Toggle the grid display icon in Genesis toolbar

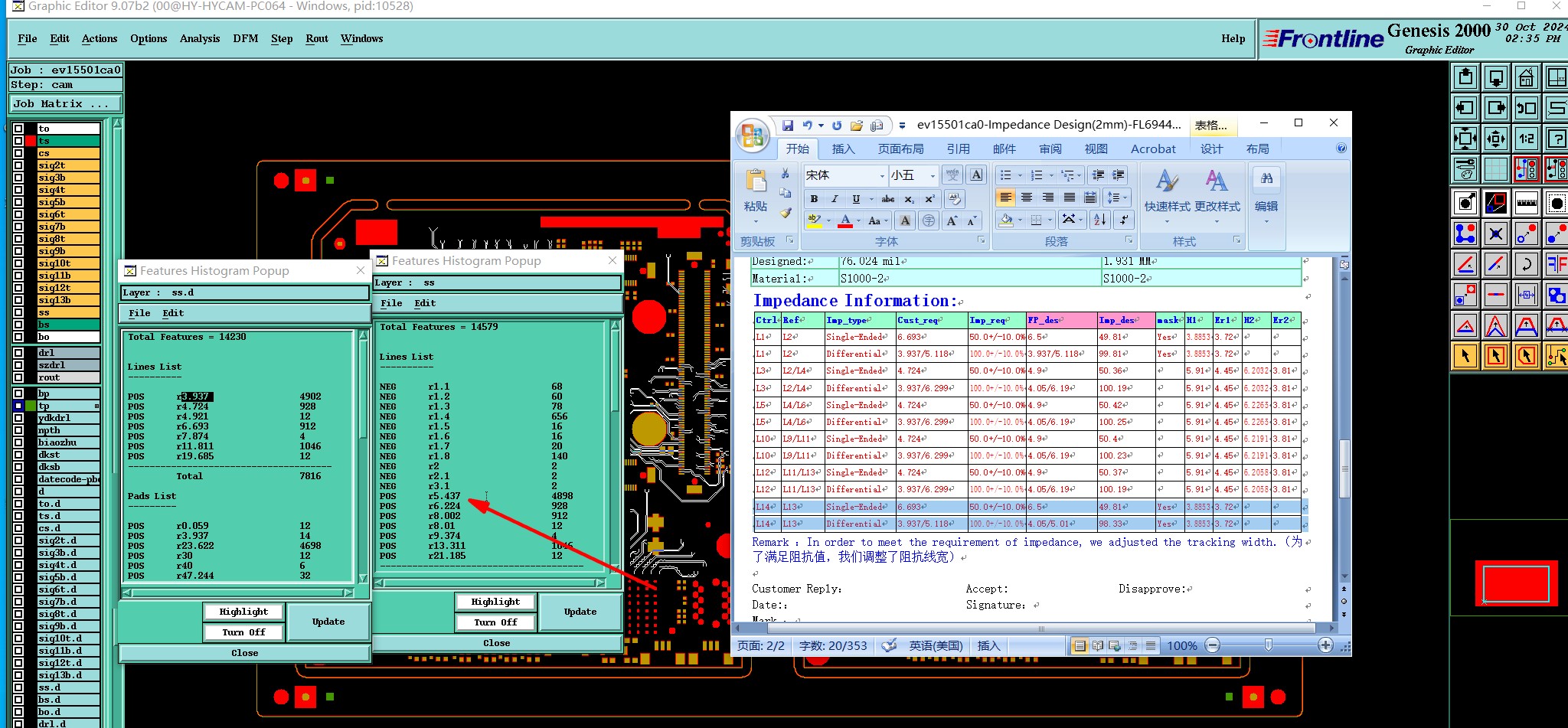point(1496,169)
